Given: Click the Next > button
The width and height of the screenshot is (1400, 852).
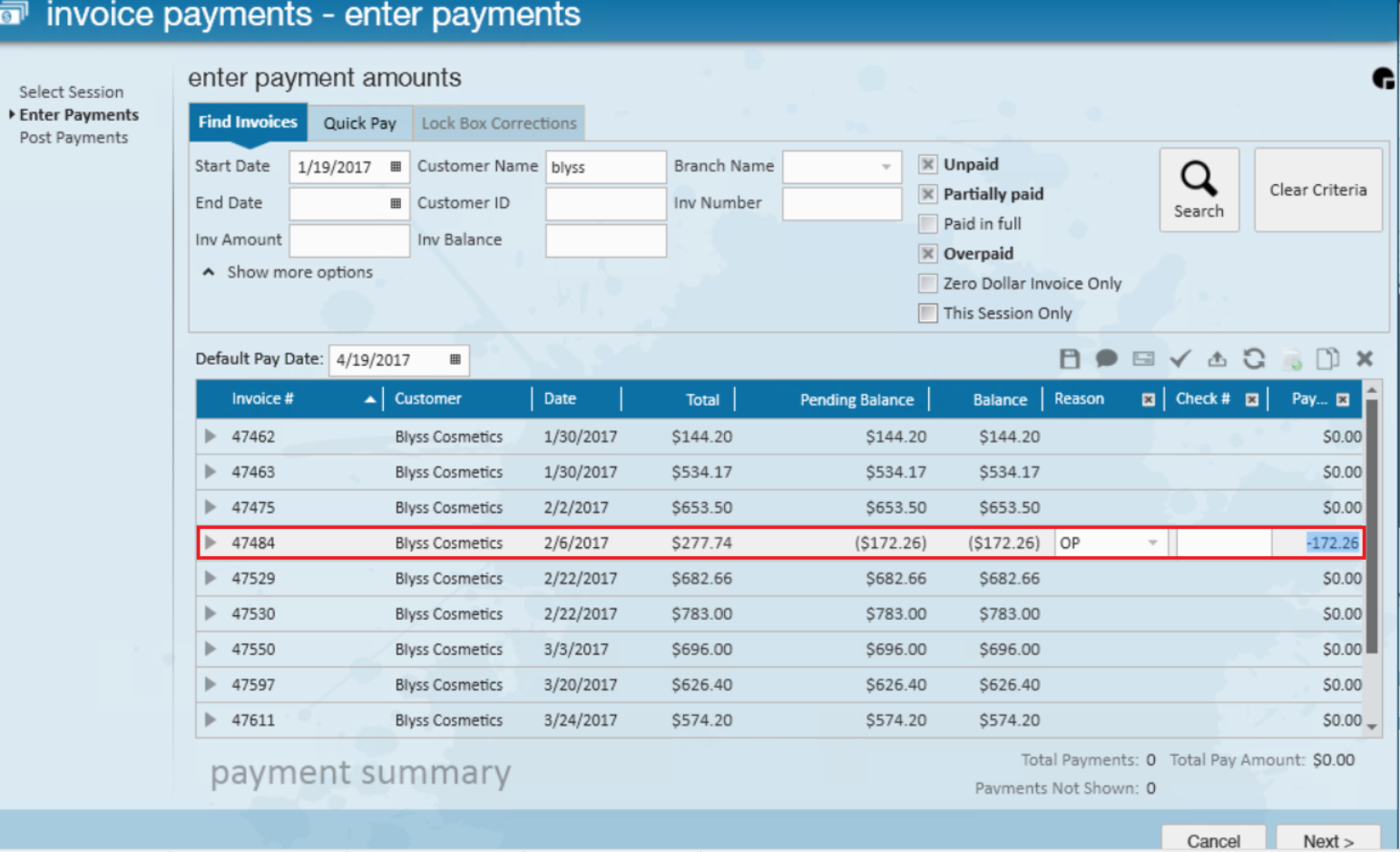Looking at the screenshot, I should pyautogui.click(x=1328, y=839).
